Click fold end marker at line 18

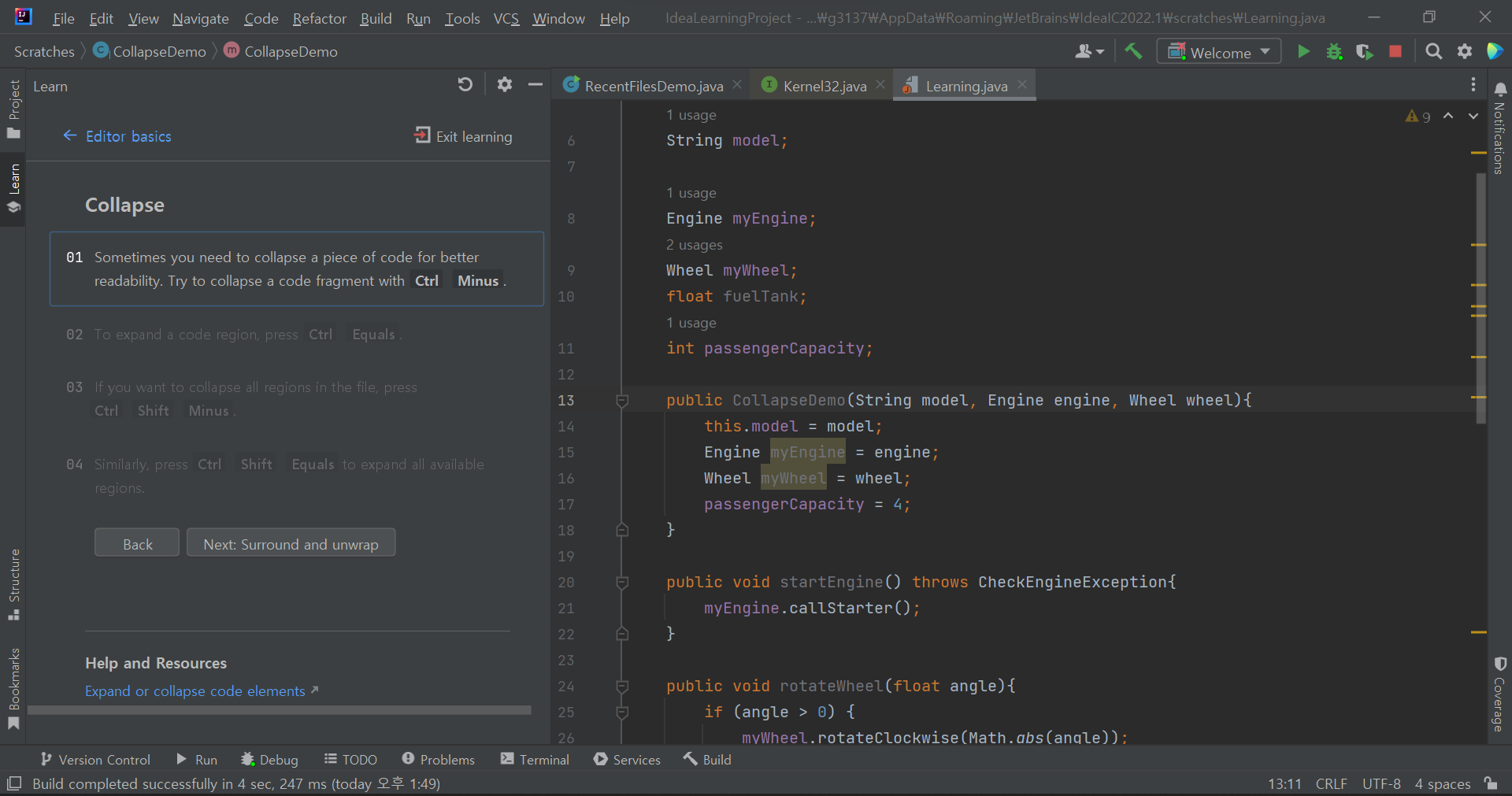point(622,530)
